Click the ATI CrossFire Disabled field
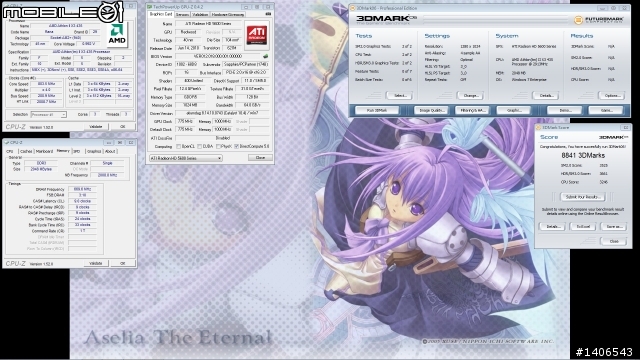Screen dimensions: 640x360 tap(223, 138)
